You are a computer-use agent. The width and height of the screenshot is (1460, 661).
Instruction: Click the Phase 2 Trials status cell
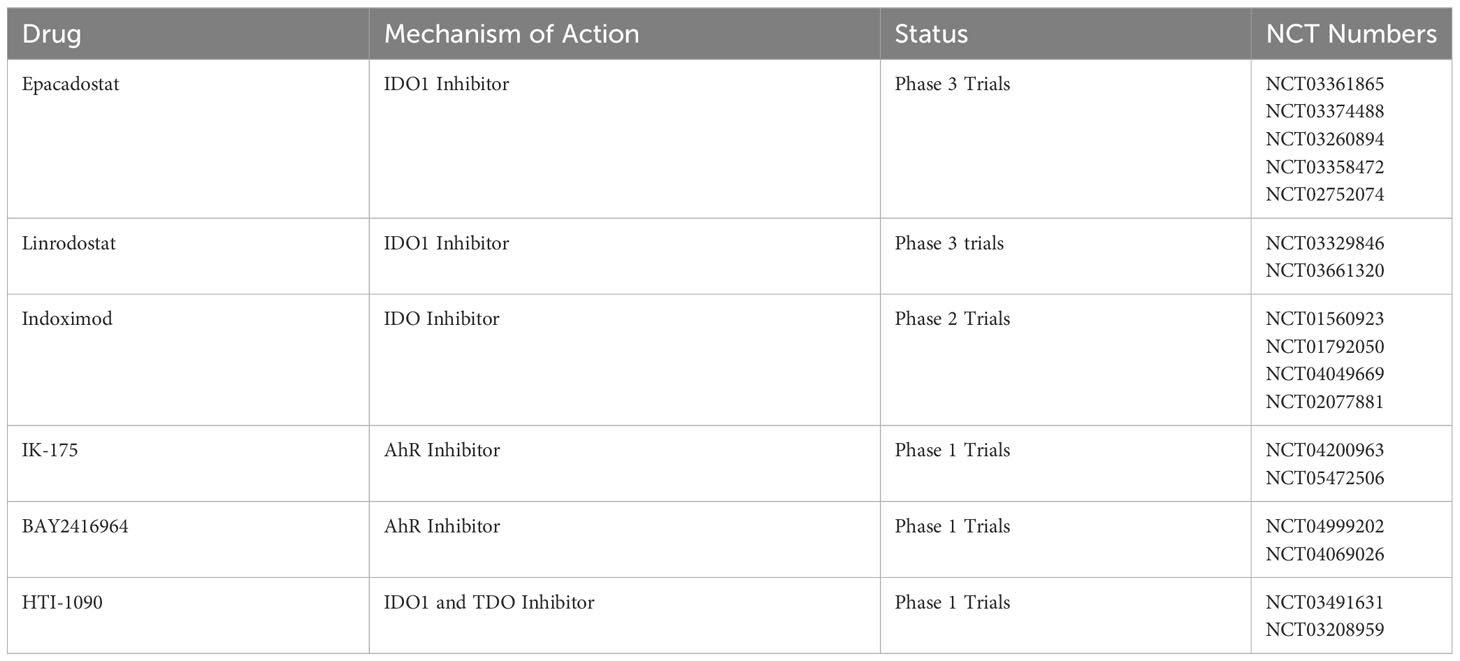click(952, 319)
